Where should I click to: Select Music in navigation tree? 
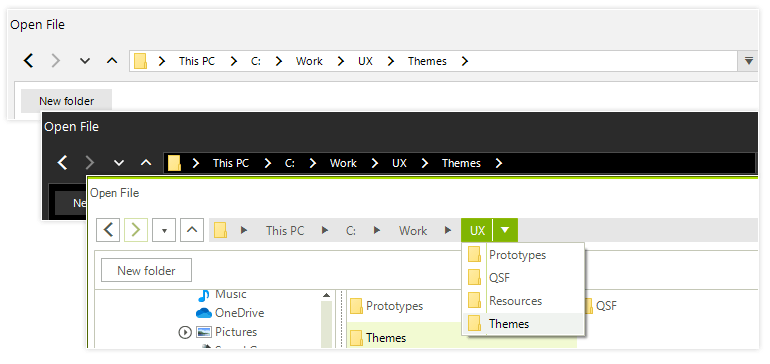coord(222,295)
